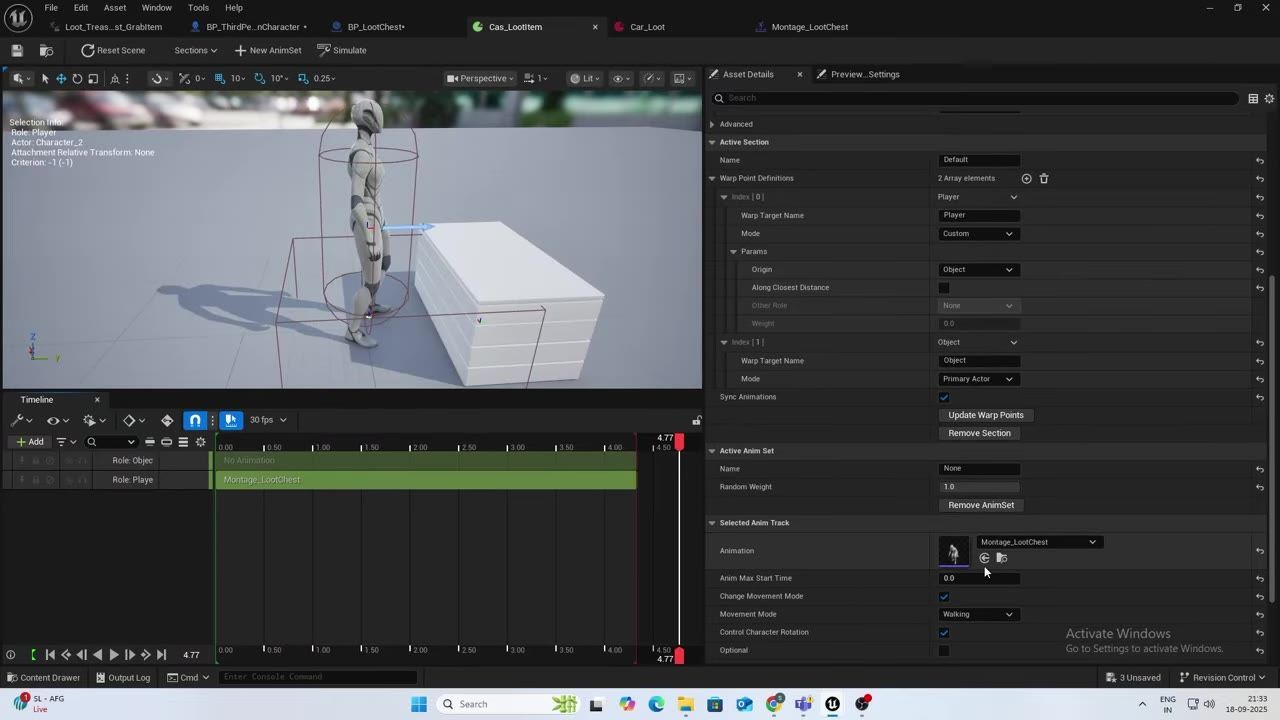This screenshot has height=720, width=1280.
Task: Toggle scale snap (0.25) icon
Action: [x=303, y=78]
